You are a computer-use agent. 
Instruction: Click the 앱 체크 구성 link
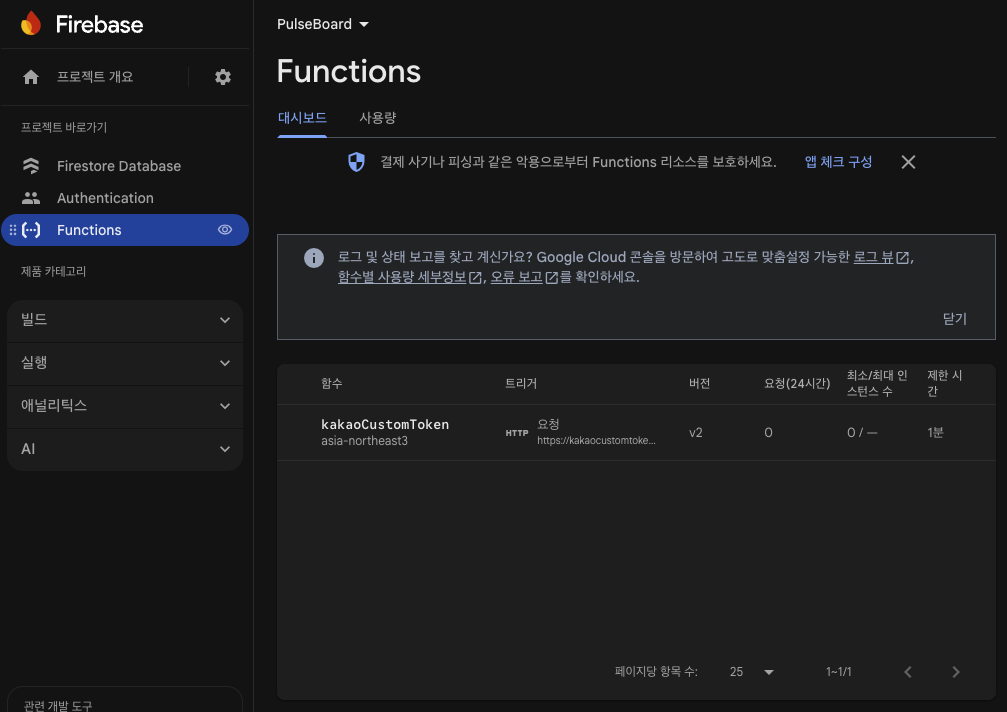(x=838, y=162)
